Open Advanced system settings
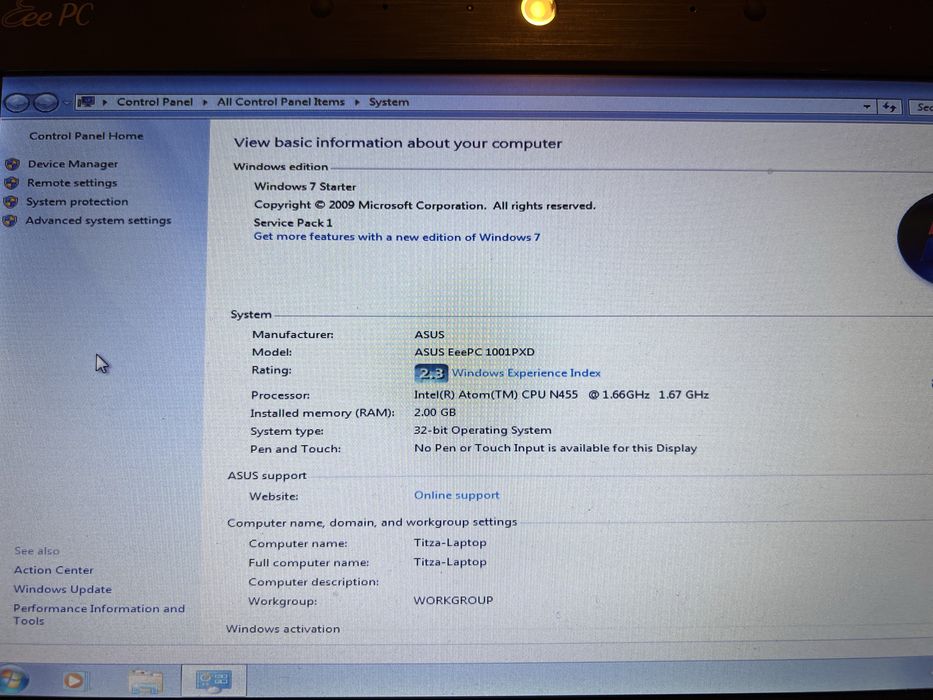 point(98,220)
